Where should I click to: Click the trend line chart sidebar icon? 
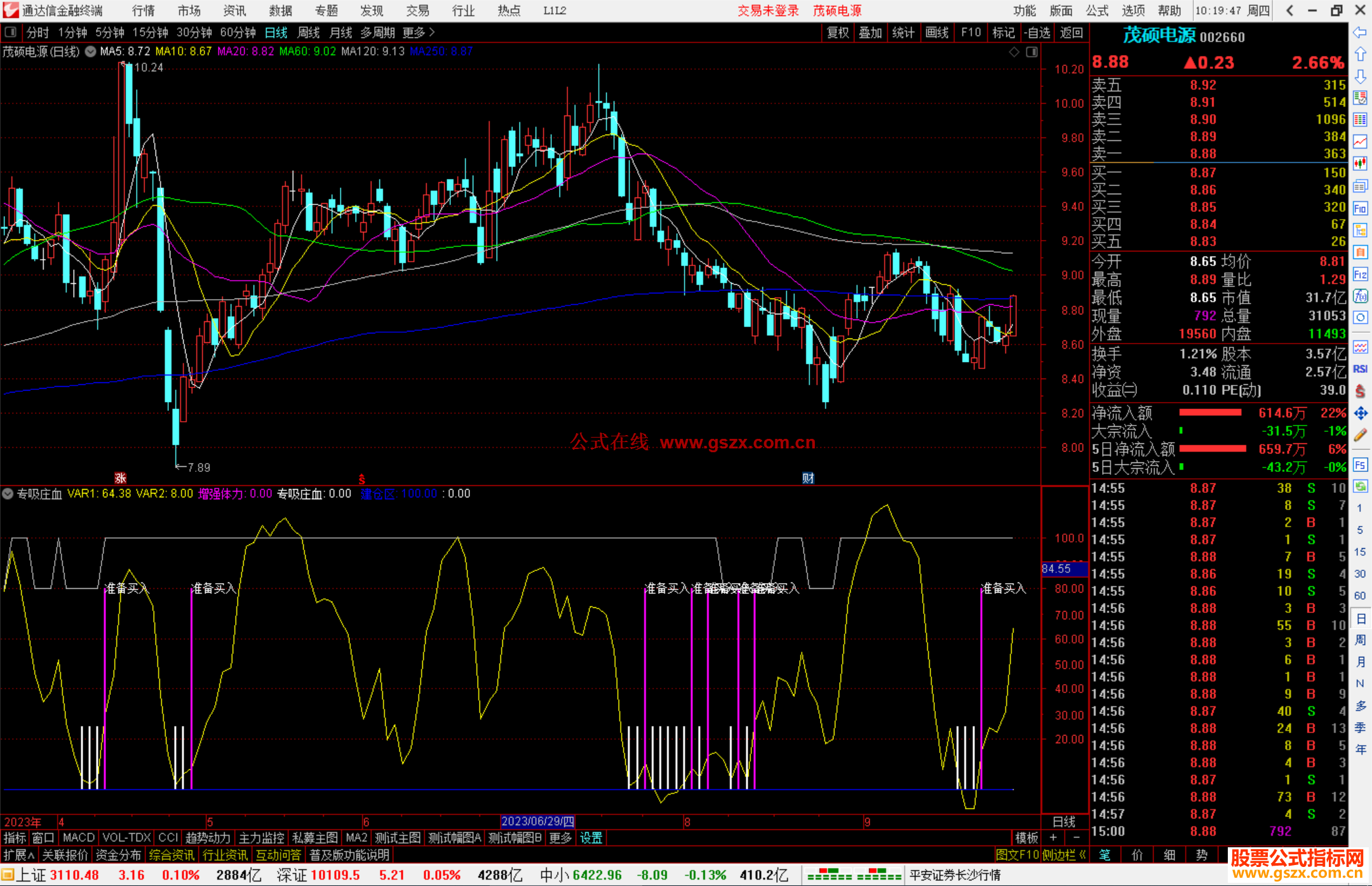(1360, 142)
